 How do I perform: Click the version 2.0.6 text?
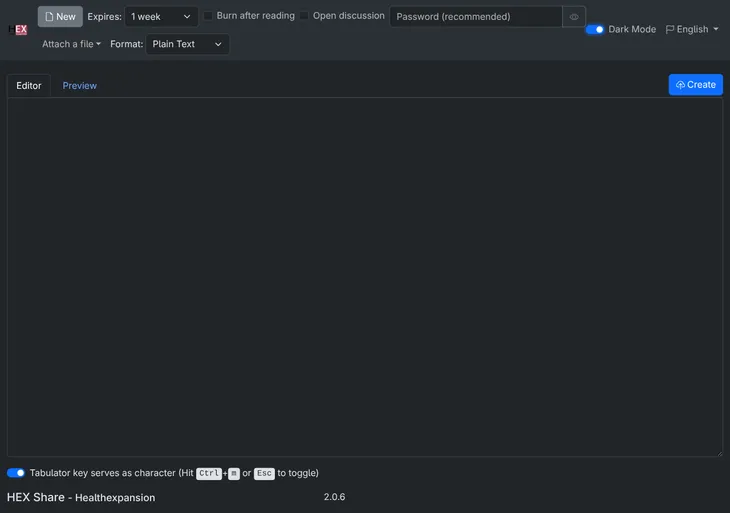click(x=334, y=497)
